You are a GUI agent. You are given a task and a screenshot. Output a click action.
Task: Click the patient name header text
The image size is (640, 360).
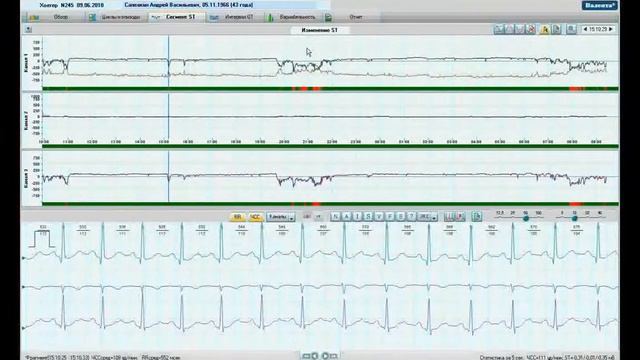tap(189, 5)
